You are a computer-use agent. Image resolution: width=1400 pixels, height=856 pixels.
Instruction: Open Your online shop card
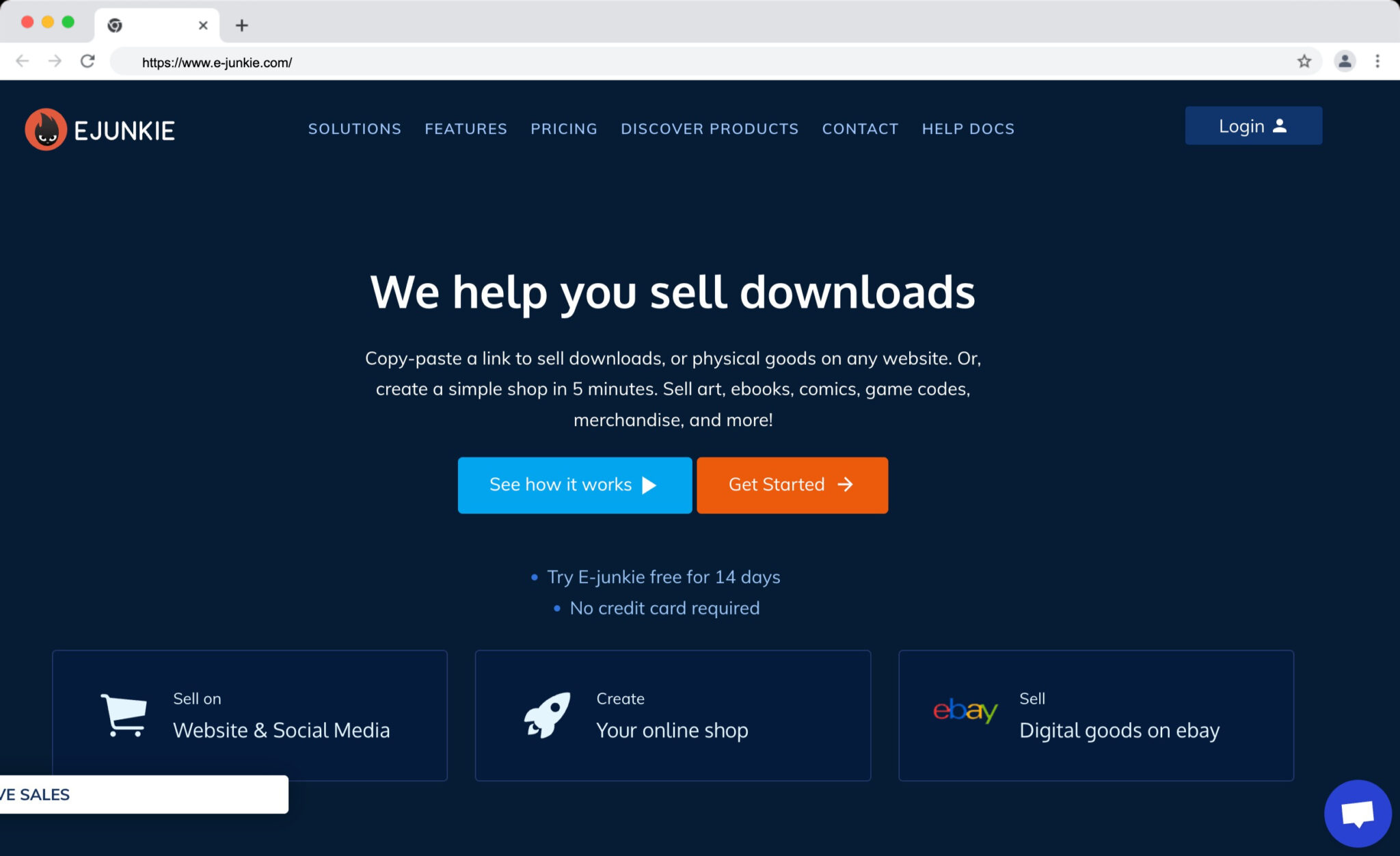click(673, 715)
